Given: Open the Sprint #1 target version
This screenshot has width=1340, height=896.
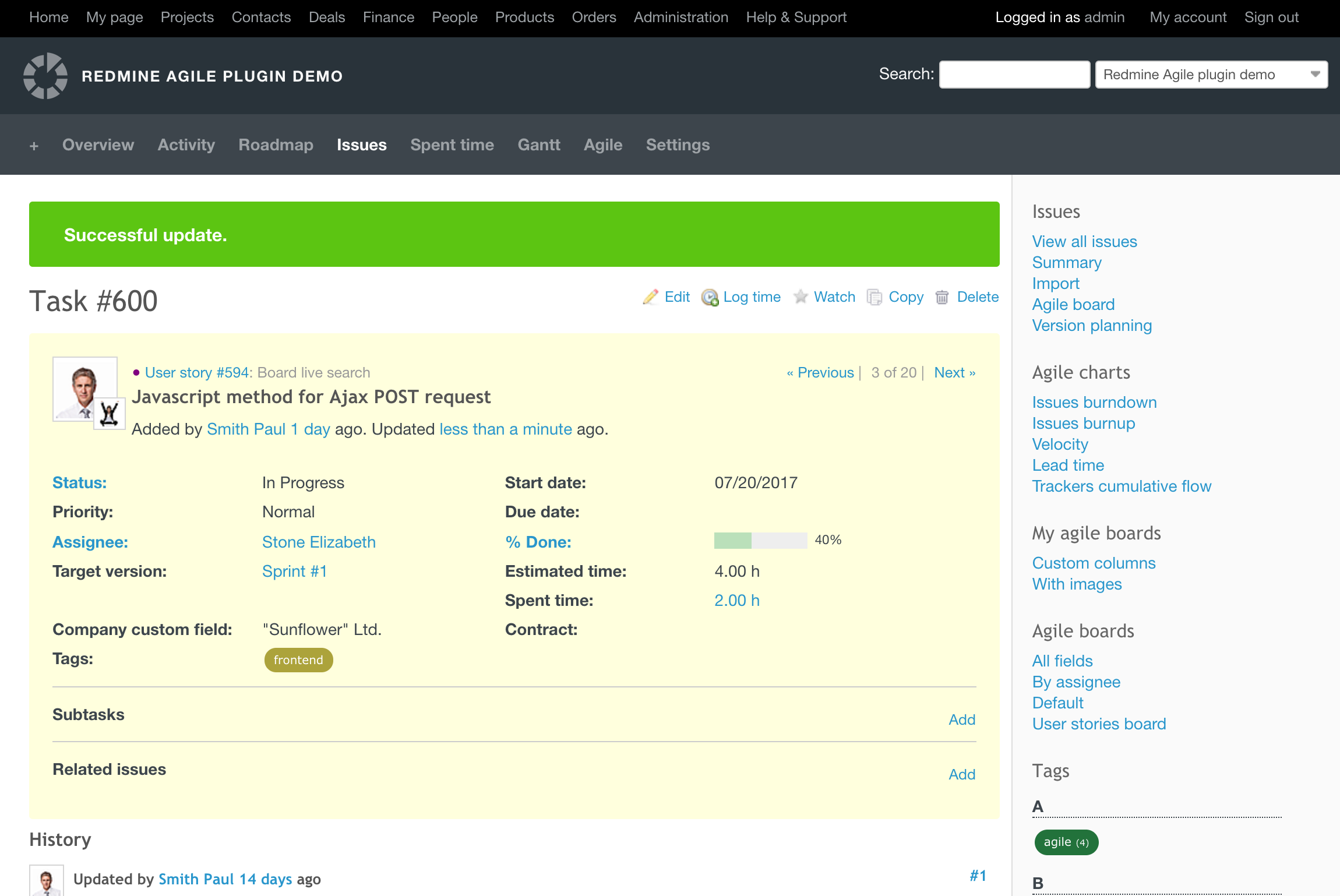Looking at the screenshot, I should 294,572.
